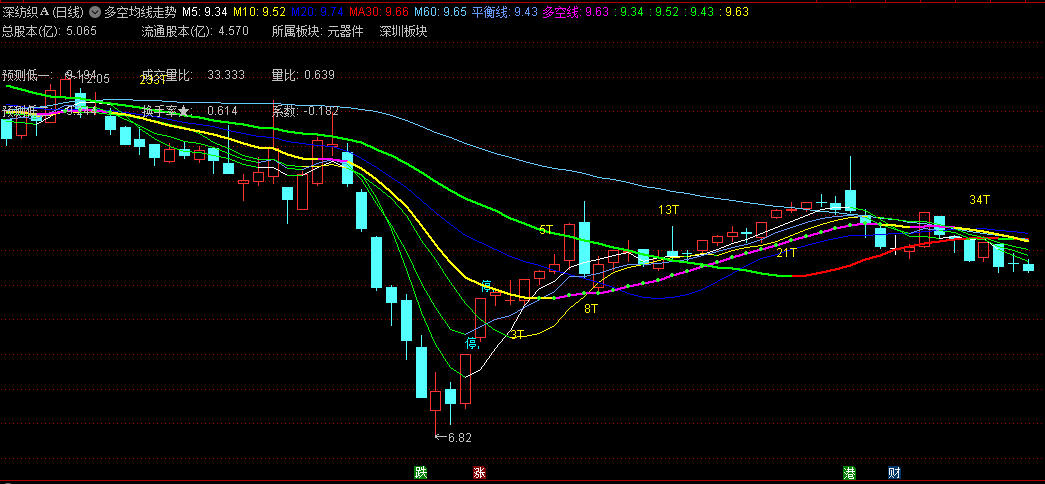Click the 233T marker near the top
1045x484 pixels.
(153, 80)
